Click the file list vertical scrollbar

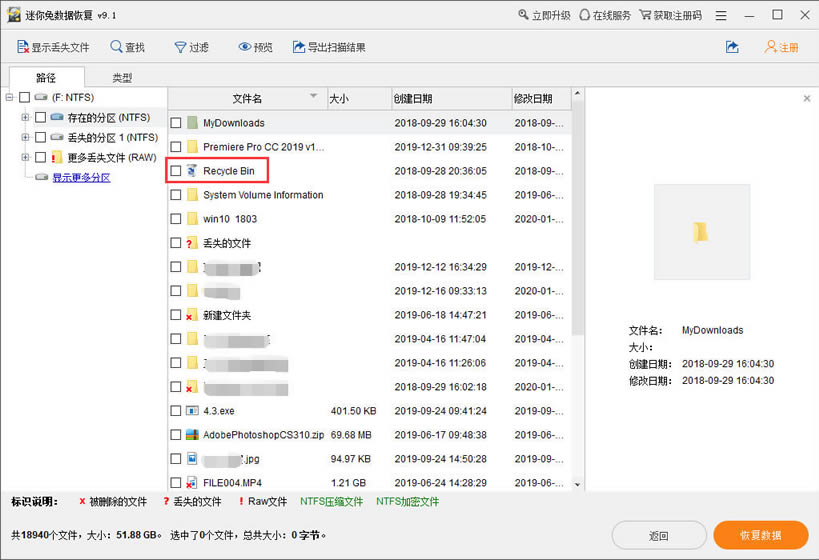(577, 300)
